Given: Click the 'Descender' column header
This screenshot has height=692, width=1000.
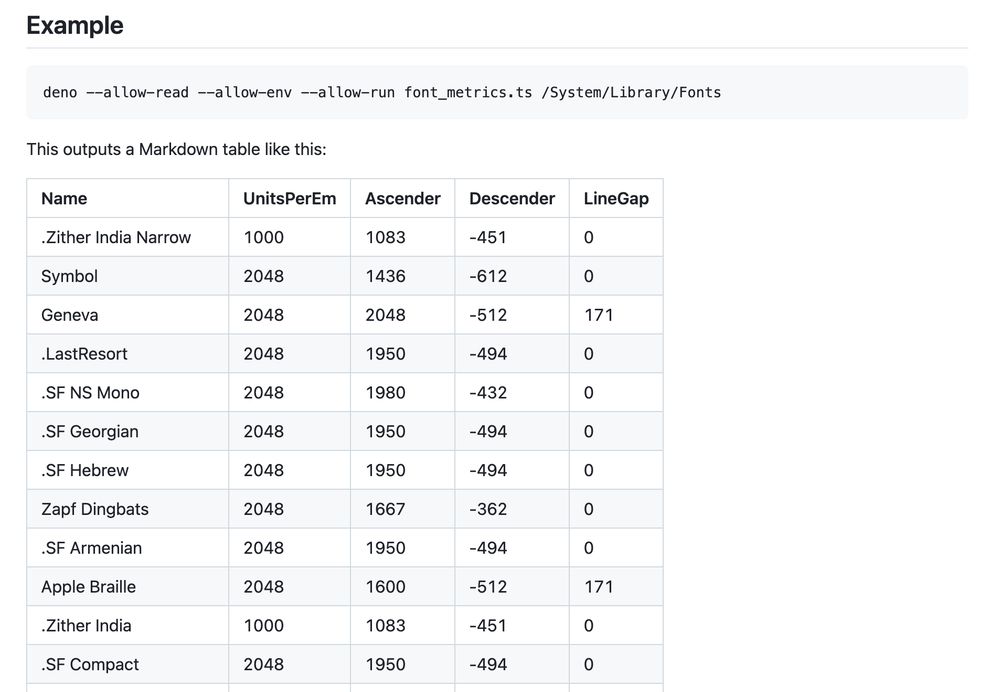Looking at the screenshot, I should pyautogui.click(x=512, y=198).
